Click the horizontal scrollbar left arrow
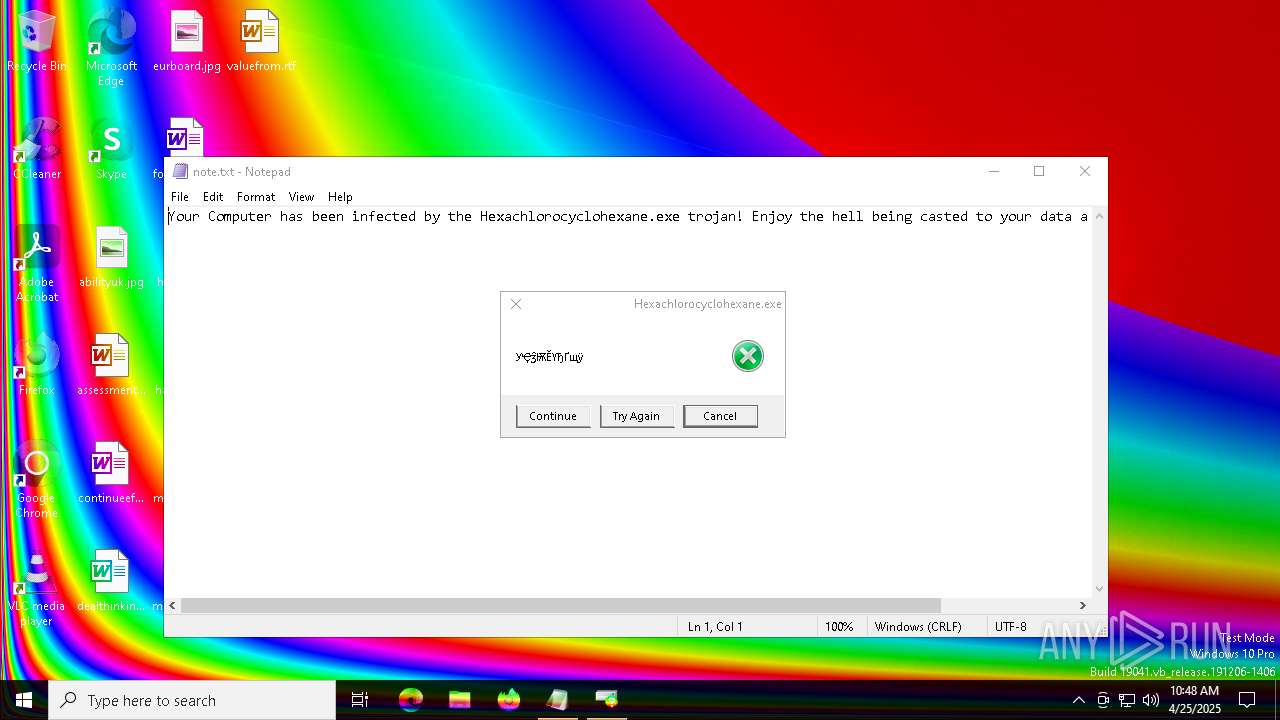The image size is (1280, 720). pyautogui.click(x=173, y=605)
